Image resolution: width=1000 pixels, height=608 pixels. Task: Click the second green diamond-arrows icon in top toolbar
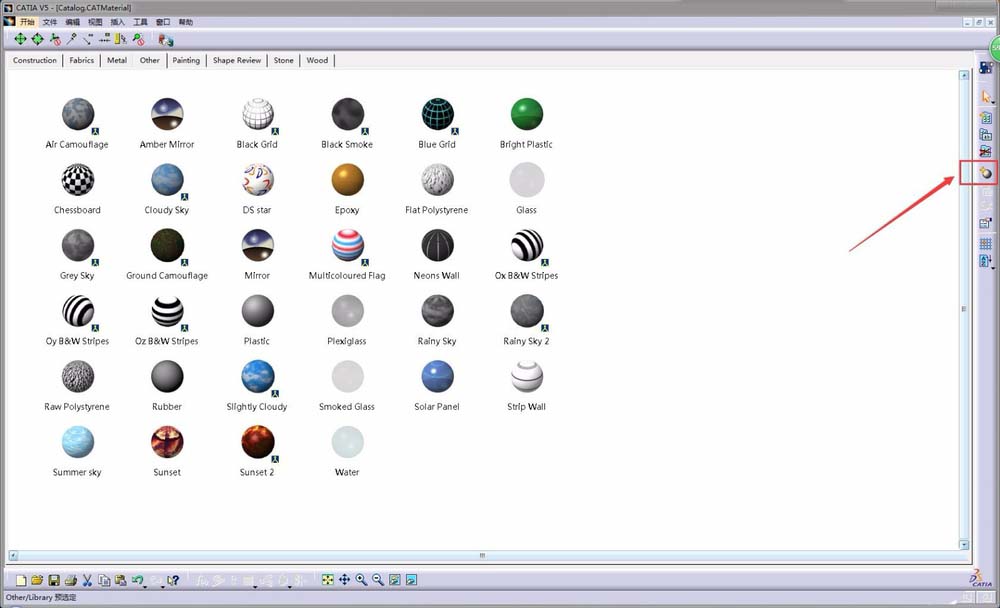[x=38, y=40]
